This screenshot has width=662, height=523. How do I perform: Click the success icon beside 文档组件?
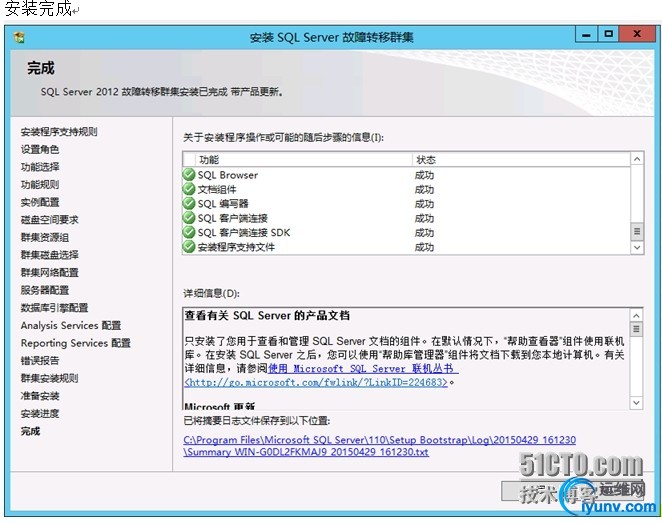[x=189, y=189]
